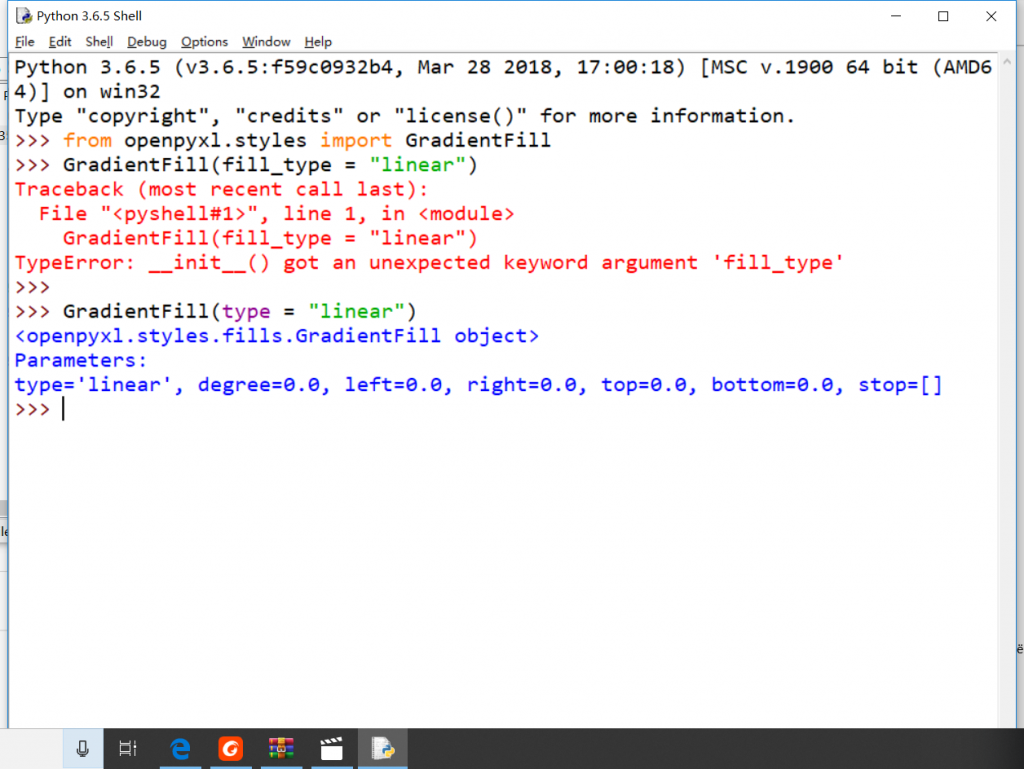Open Task View from the taskbar

coord(128,748)
